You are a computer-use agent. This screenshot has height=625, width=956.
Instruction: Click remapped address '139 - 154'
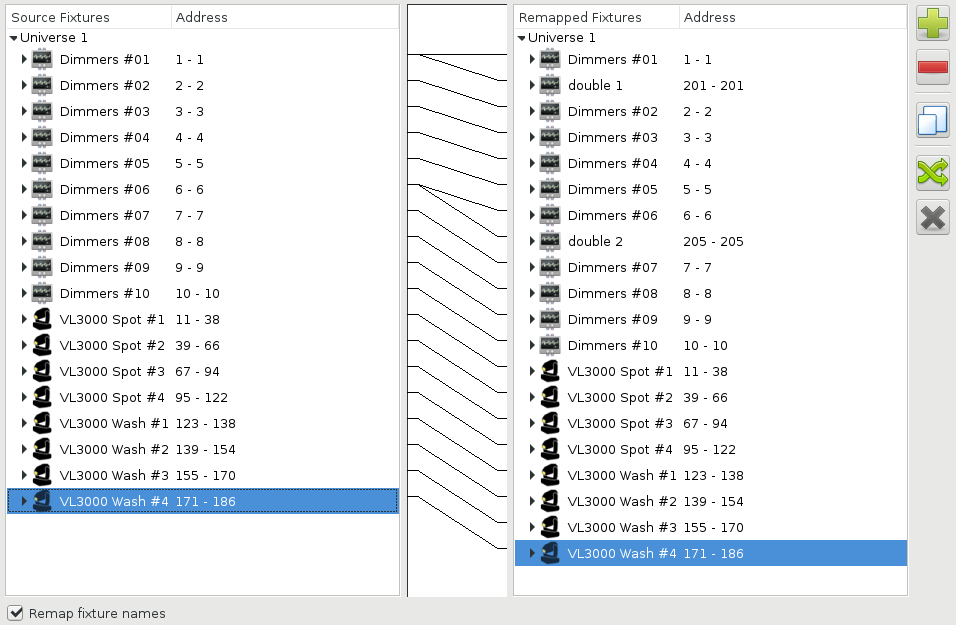(713, 501)
